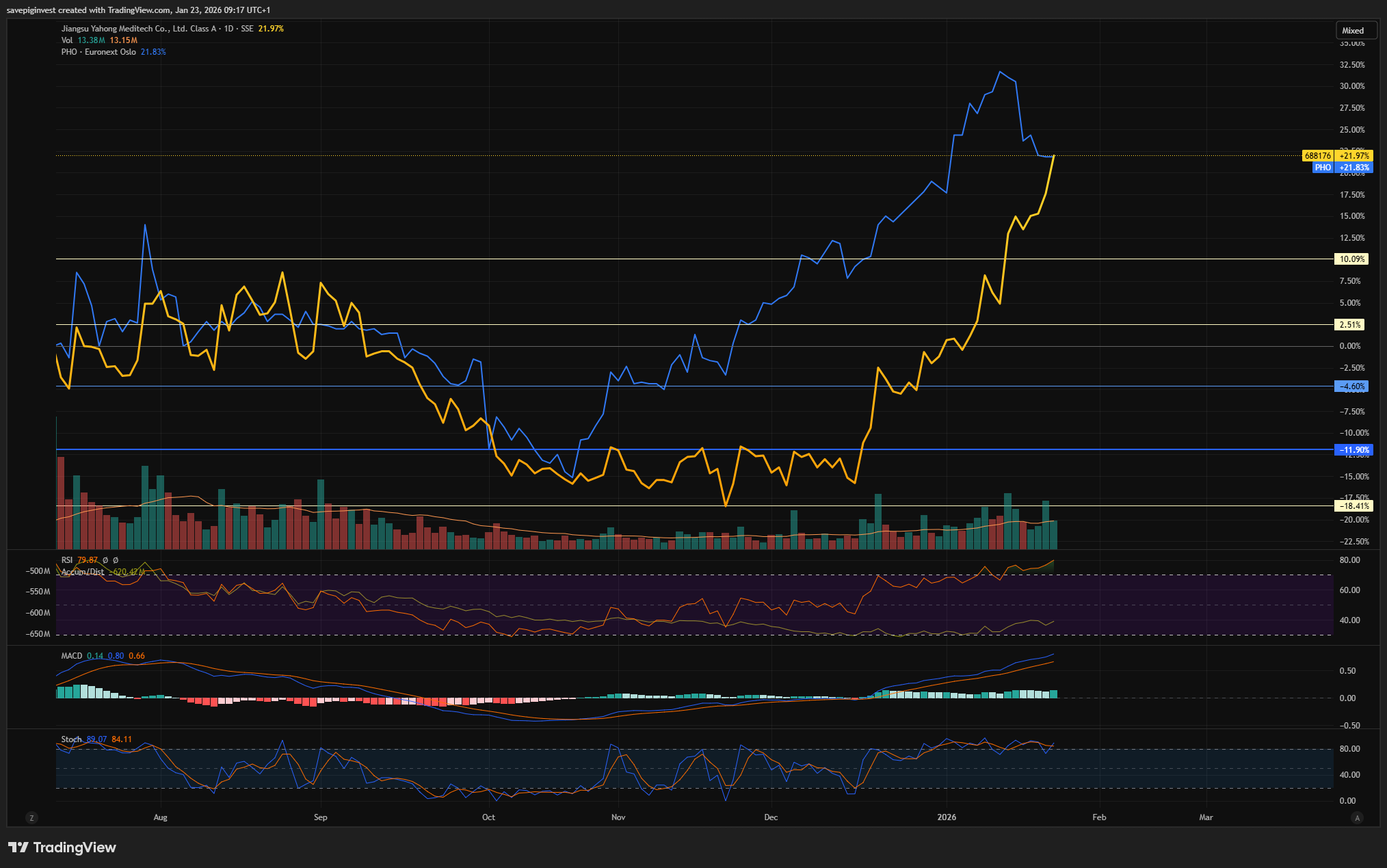Click the yellow 2.51% level label
The image size is (1387, 868).
coord(1350,325)
